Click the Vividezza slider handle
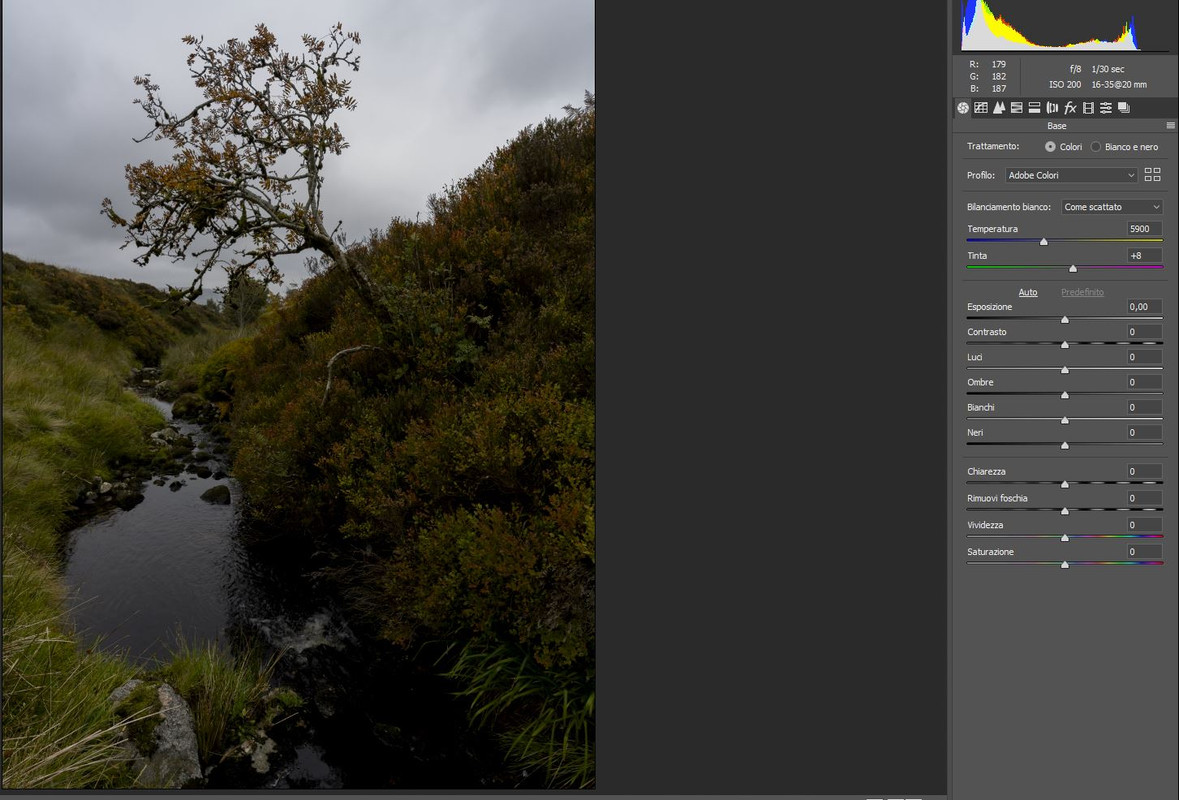1179x800 pixels. [1065, 538]
